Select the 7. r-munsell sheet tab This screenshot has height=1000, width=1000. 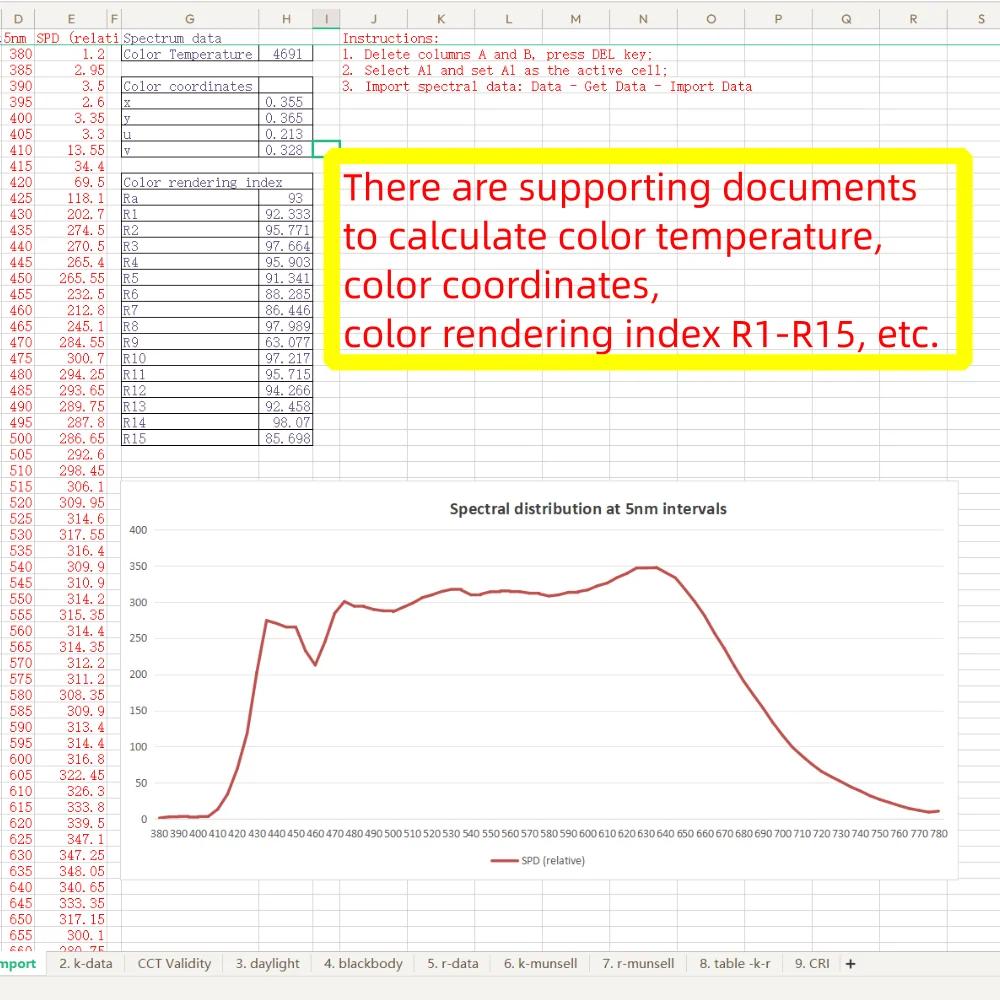(x=638, y=964)
